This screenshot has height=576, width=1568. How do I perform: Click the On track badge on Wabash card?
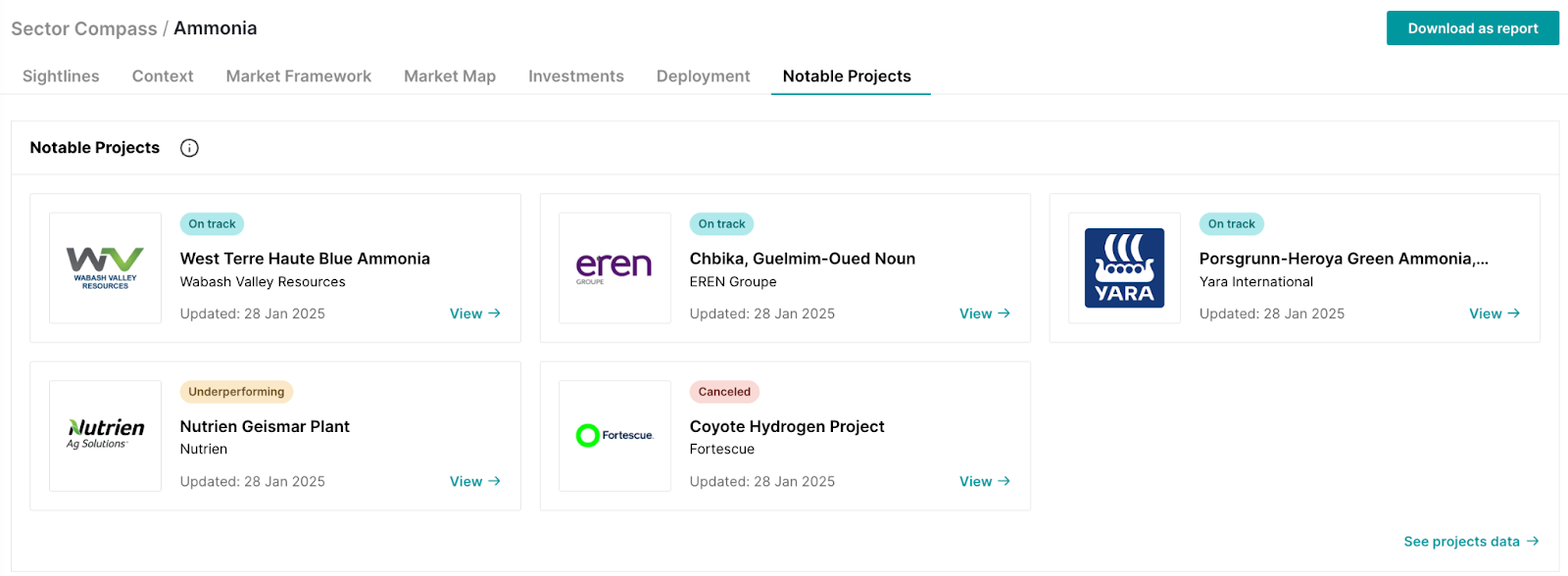(212, 224)
